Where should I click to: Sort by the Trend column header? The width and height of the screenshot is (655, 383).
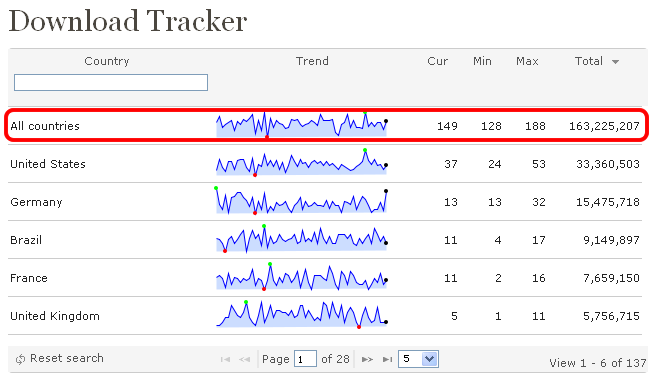tap(312, 61)
